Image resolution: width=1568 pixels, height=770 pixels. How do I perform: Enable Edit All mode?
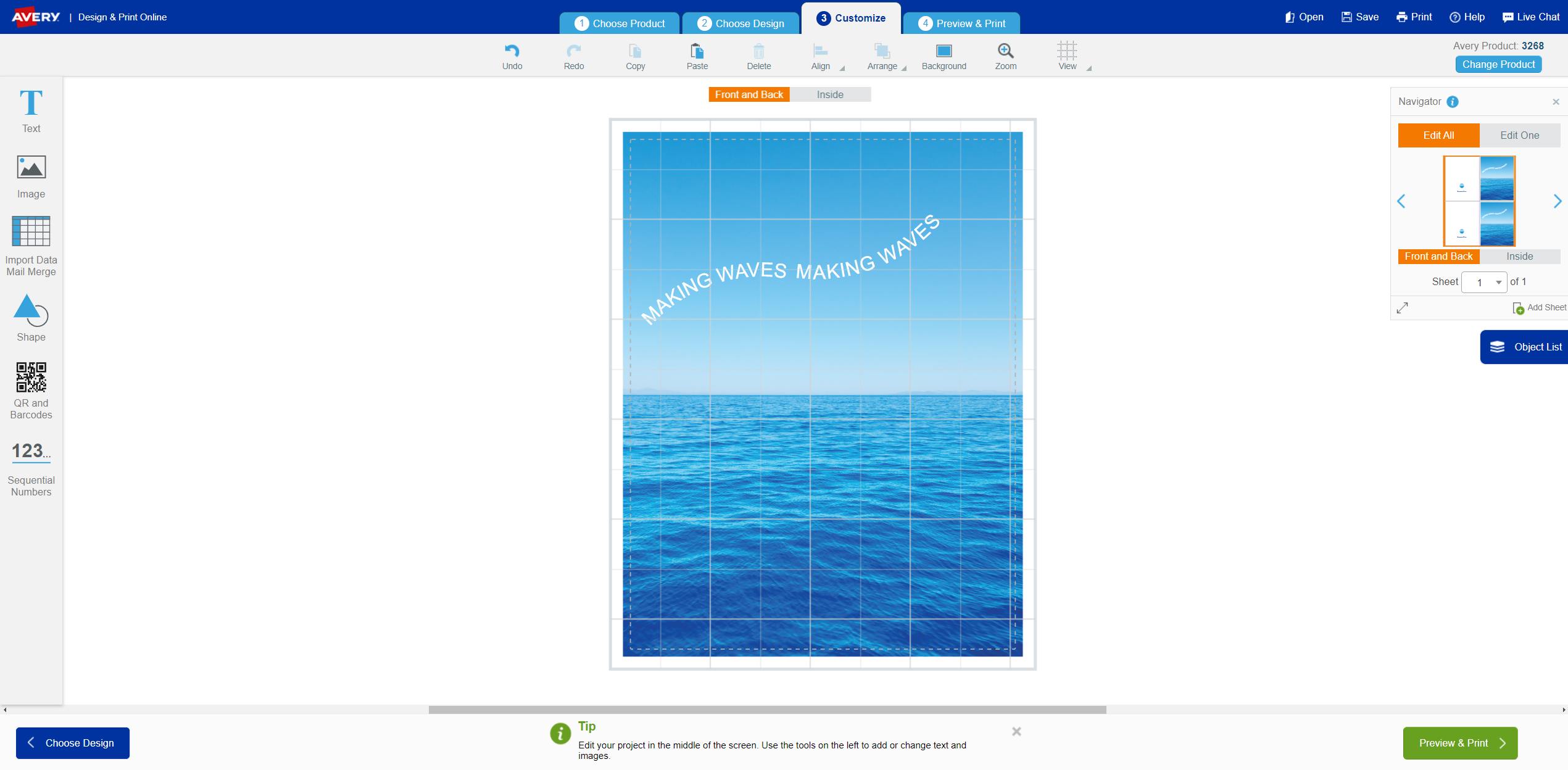1438,135
